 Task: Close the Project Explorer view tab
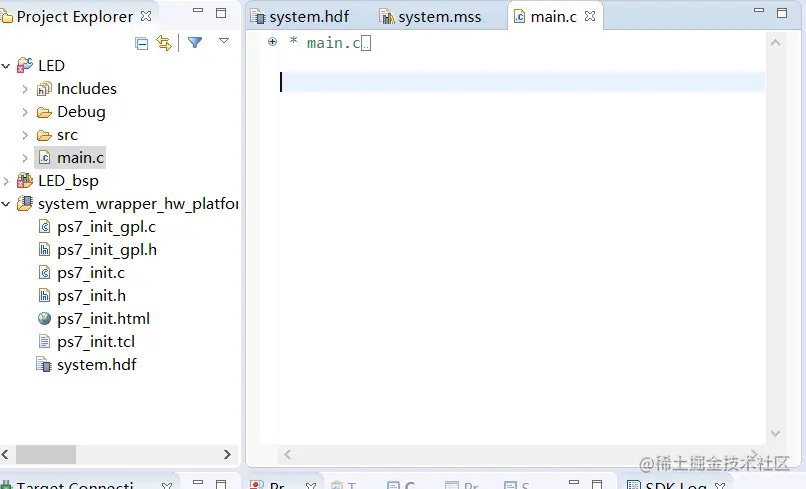click(x=146, y=16)
